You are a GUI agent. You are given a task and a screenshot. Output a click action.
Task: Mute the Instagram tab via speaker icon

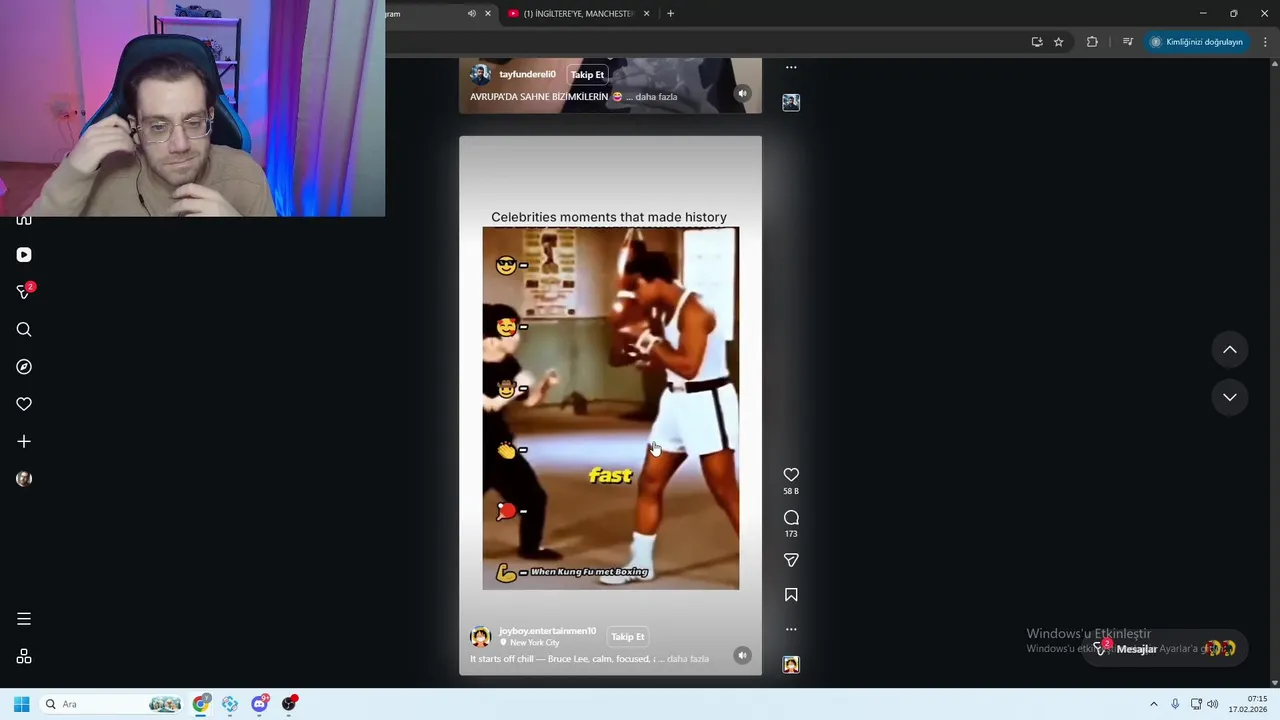[472, 14]
